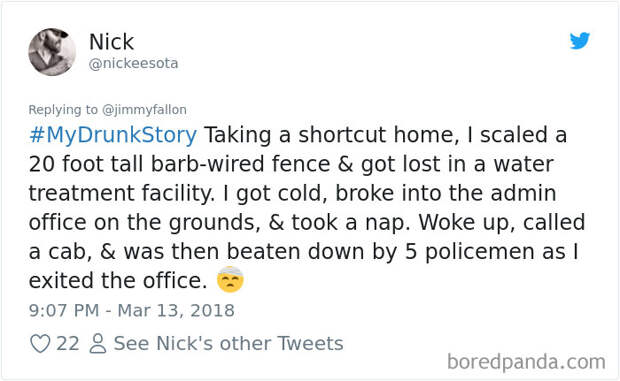Screen dimensions: 620x381
Task: Click the display name Nick
Action: [112, 41]
